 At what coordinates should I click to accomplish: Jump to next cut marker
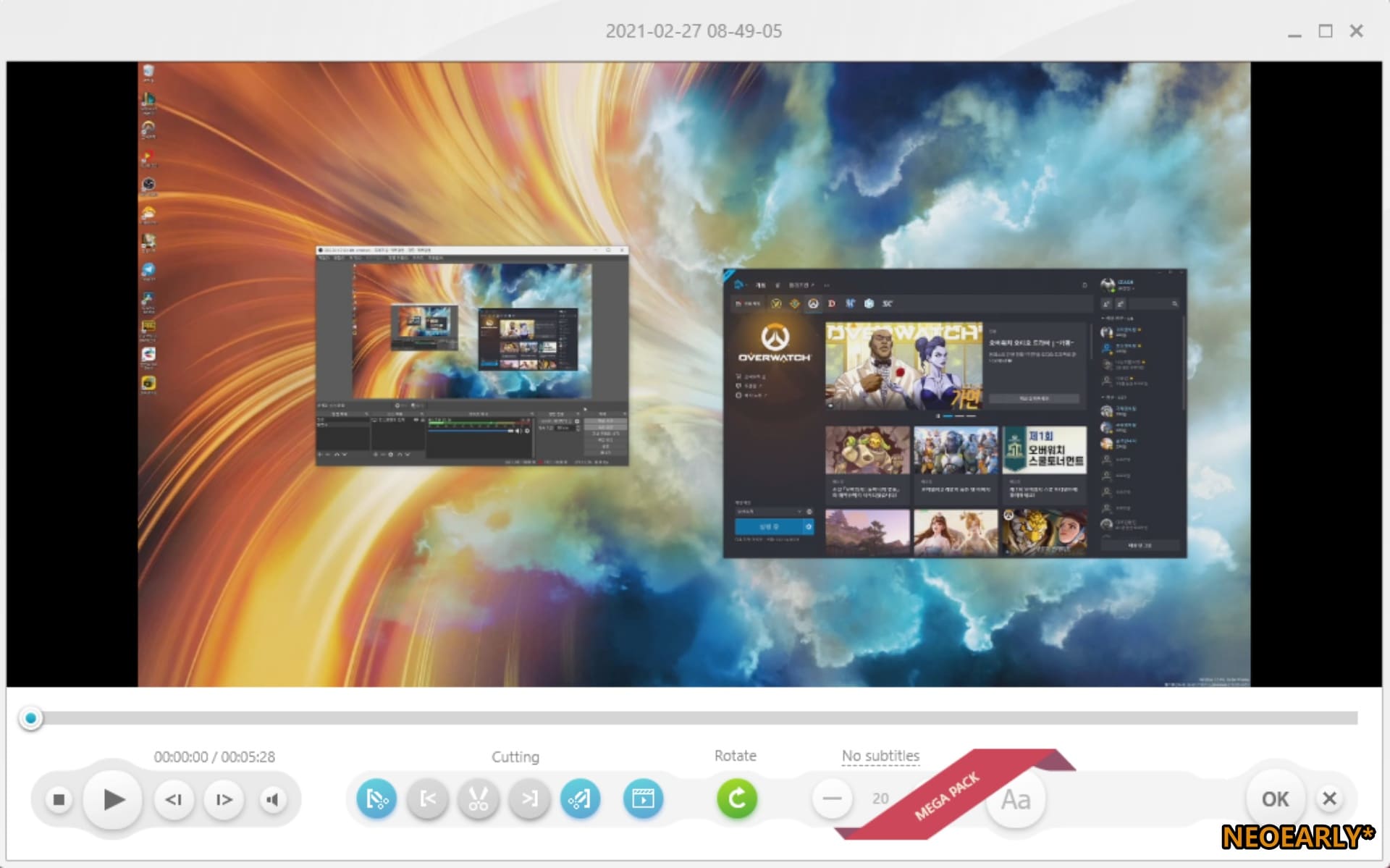point(529,799)
